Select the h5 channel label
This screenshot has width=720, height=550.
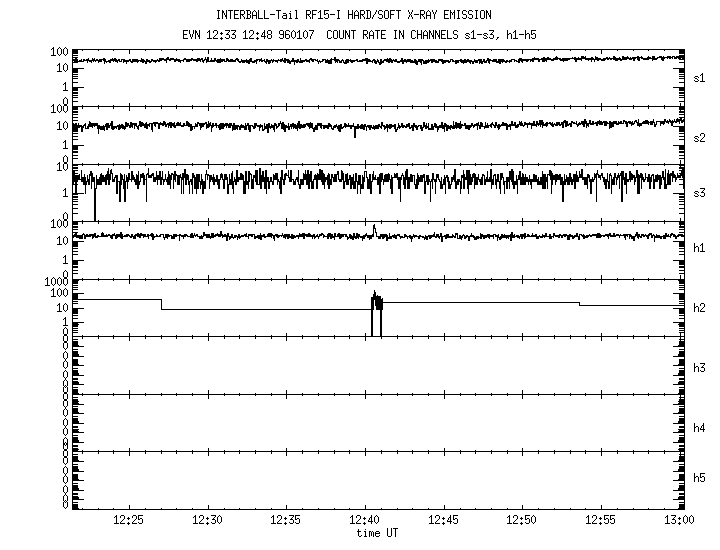point(699,478)
